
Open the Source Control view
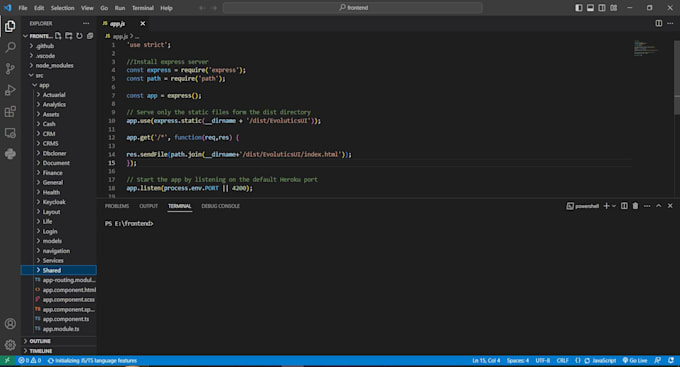click(x=10, y=69)
